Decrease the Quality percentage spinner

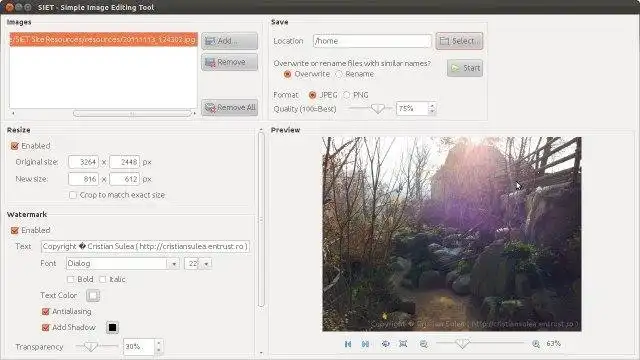coord(432,112)
